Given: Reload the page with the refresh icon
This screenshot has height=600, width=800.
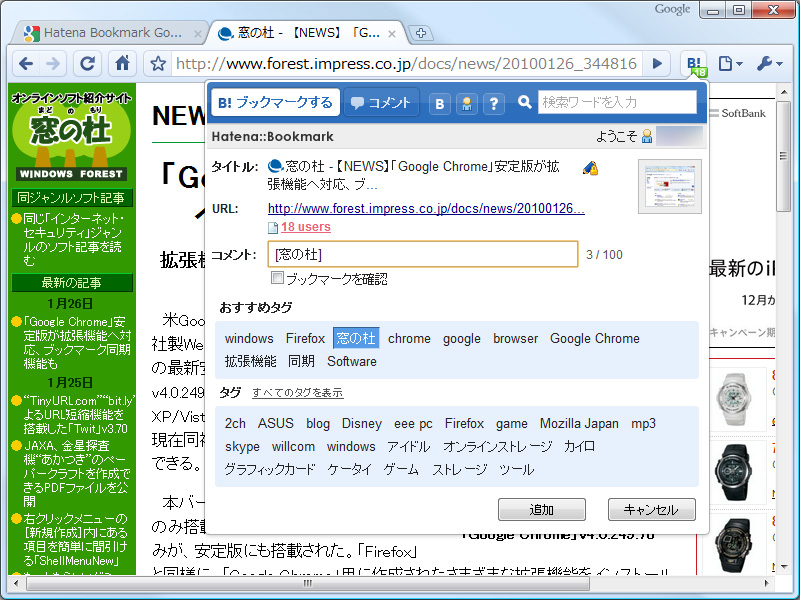Looking at the screenshot, I should point(87,62).
